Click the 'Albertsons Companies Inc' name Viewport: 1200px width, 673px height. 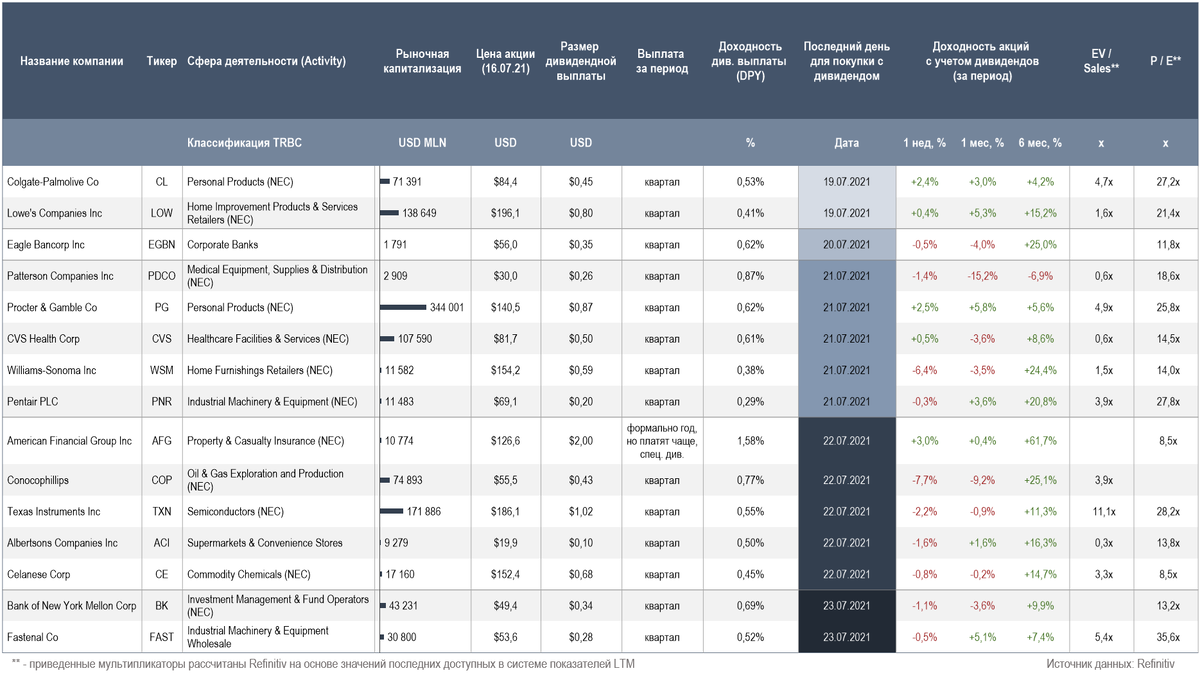pos(62,543)
